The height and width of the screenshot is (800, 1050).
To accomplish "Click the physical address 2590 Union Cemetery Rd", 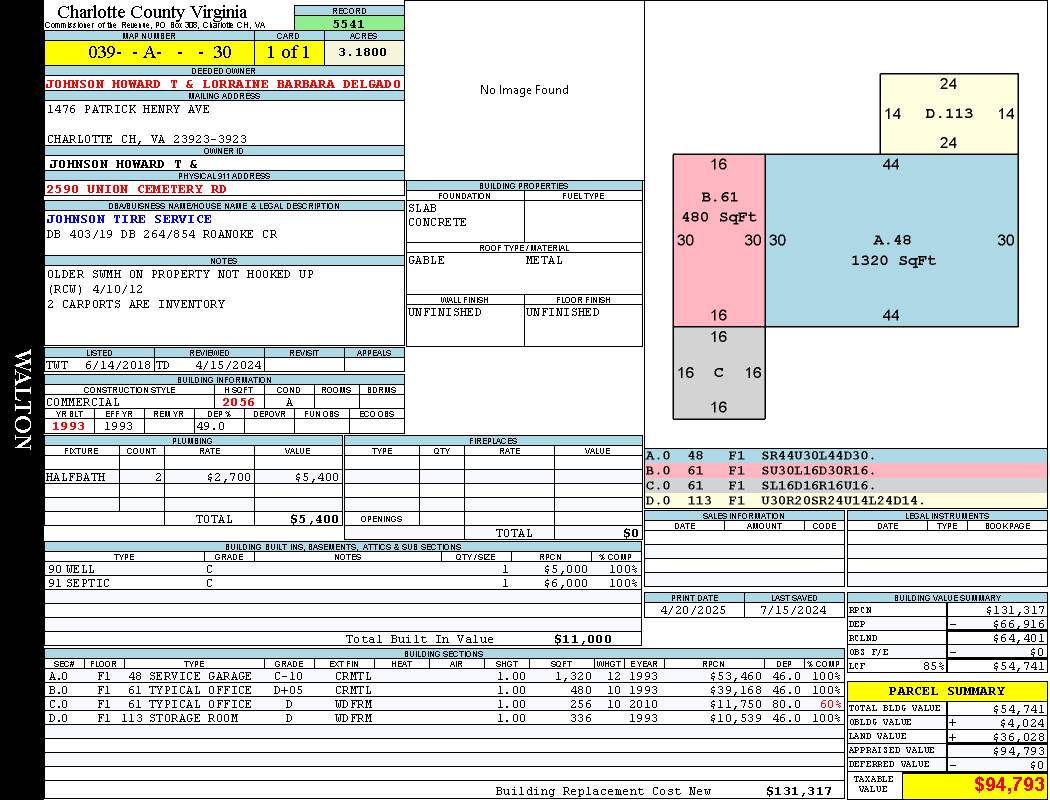I will click(x=137, y=189).
